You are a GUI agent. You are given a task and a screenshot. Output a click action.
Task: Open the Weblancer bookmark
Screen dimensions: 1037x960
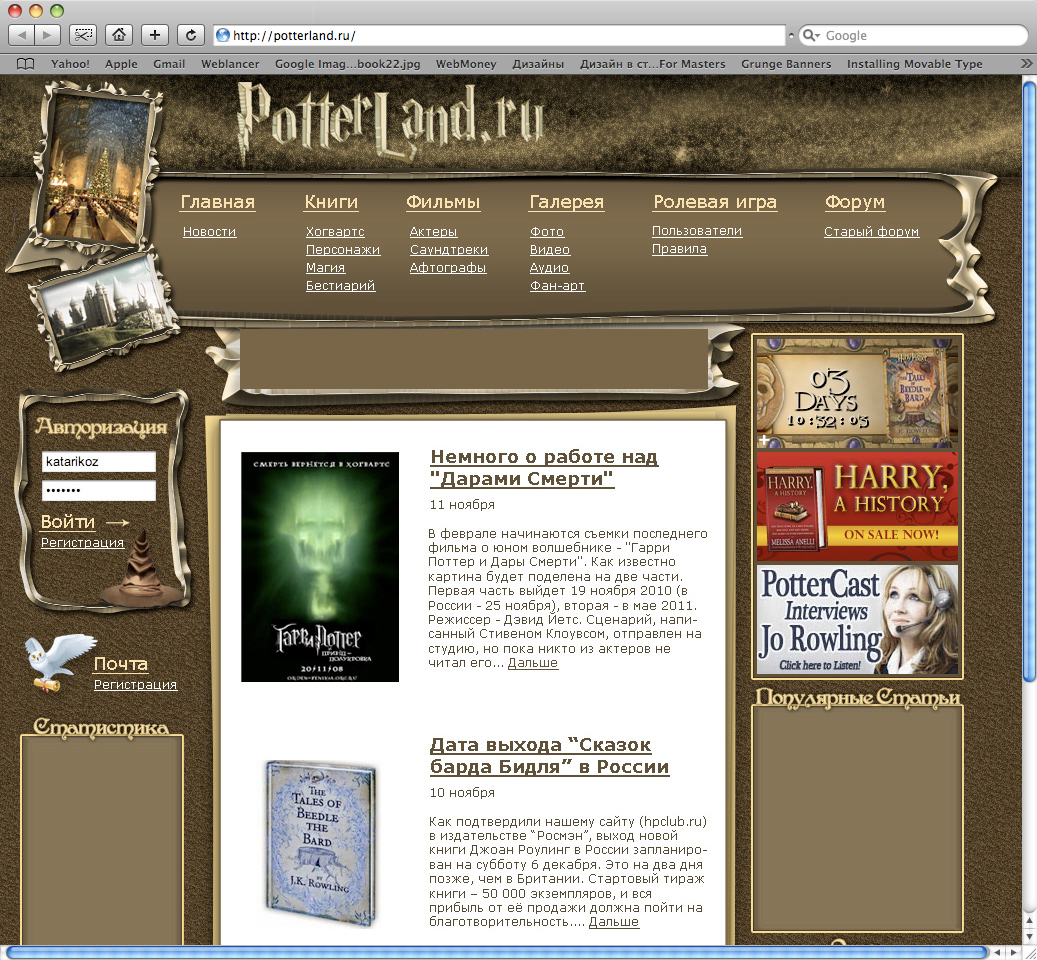click(230, 64)
